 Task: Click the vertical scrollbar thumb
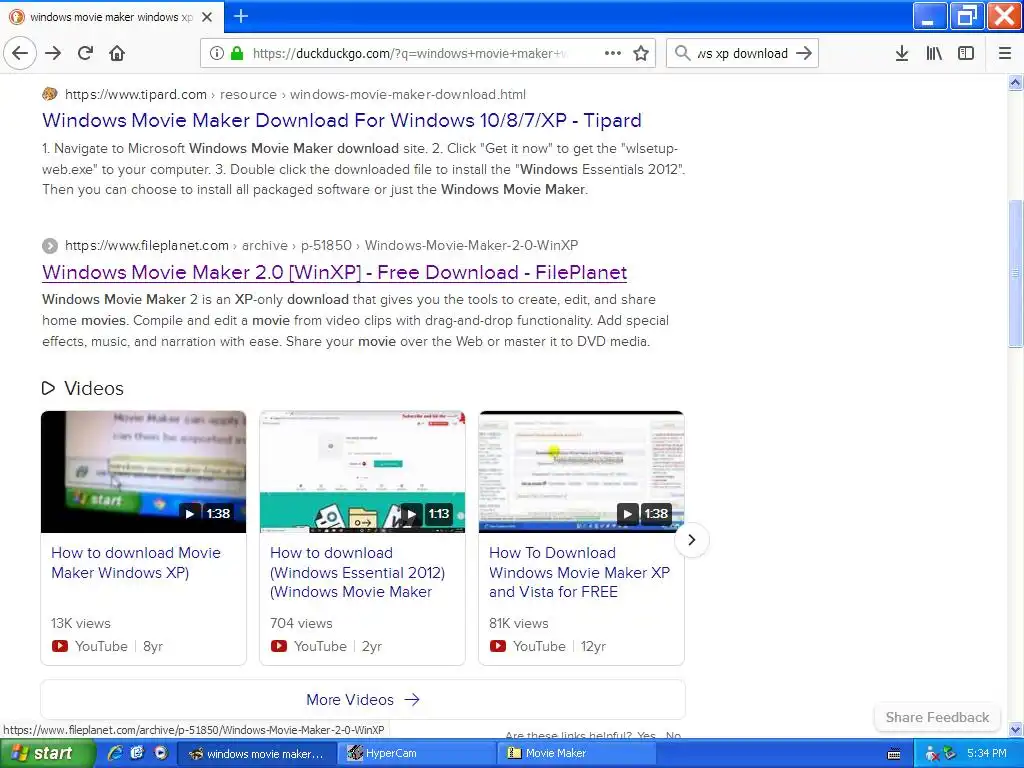click(x=1015, y=274)
